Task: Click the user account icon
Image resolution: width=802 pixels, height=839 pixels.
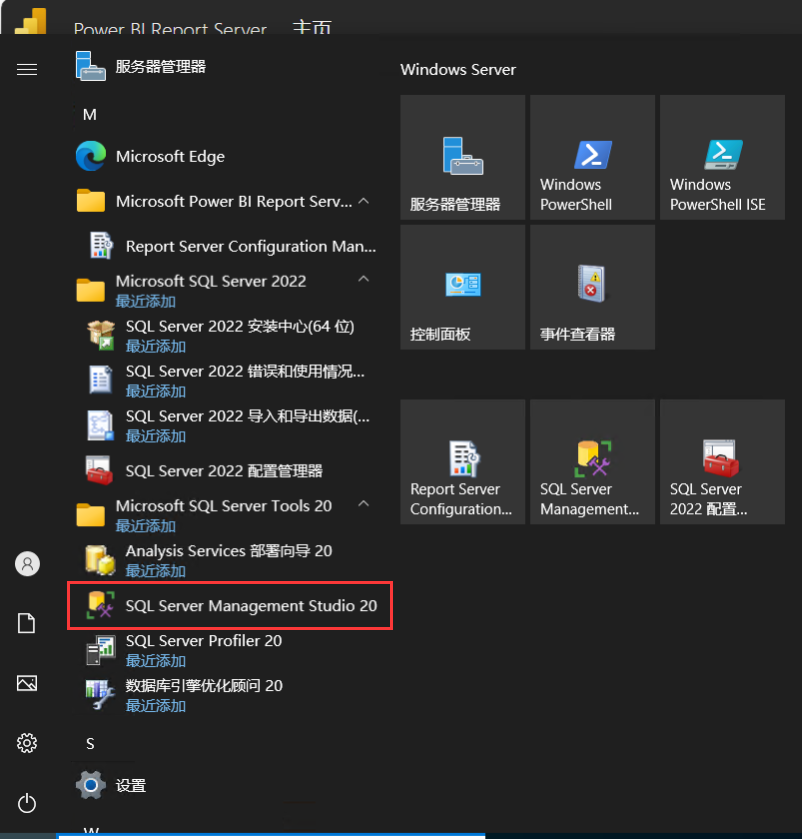Action: [x=27, y=564]
